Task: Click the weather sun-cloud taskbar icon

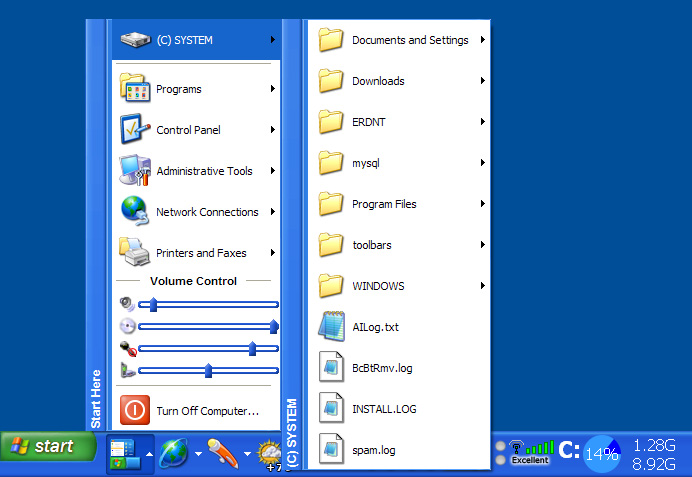Action: [x=269, y=454]
